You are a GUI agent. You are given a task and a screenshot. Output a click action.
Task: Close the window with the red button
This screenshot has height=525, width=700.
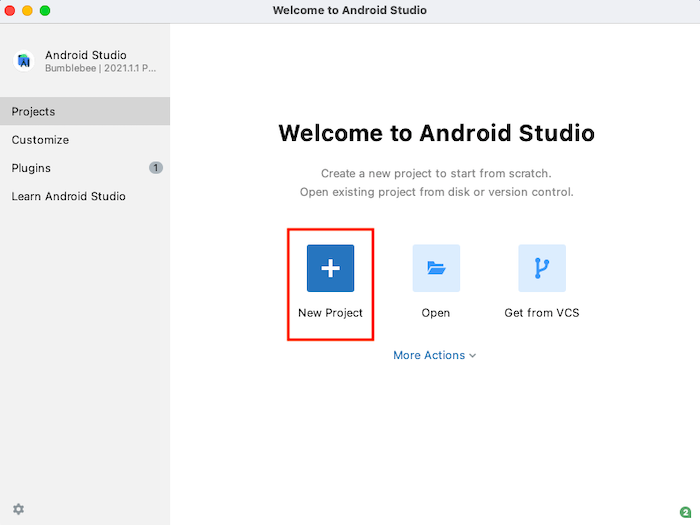[x=10, y=10]
